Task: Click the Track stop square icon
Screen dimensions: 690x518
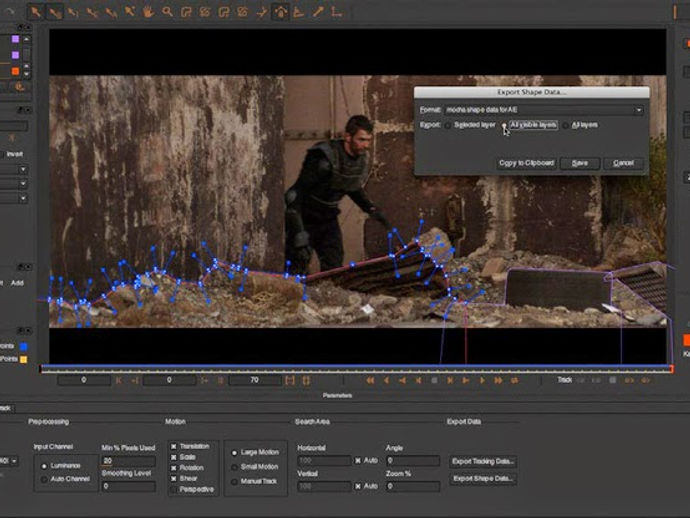Action: click(613, 380)
